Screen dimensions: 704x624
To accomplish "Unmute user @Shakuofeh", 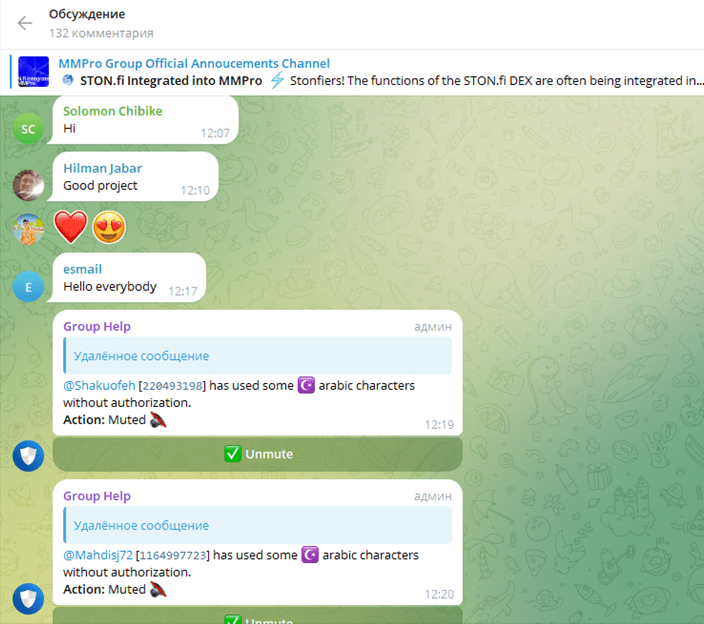I will [257, 454].
